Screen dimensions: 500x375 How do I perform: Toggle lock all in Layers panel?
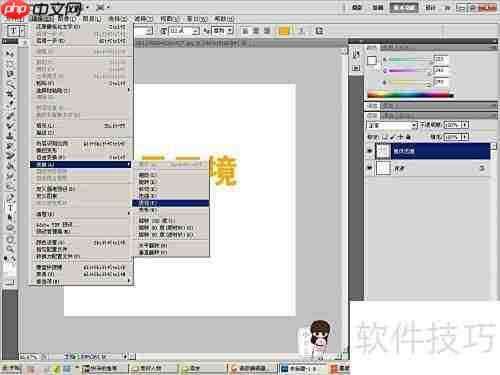(x=408, y=137)
